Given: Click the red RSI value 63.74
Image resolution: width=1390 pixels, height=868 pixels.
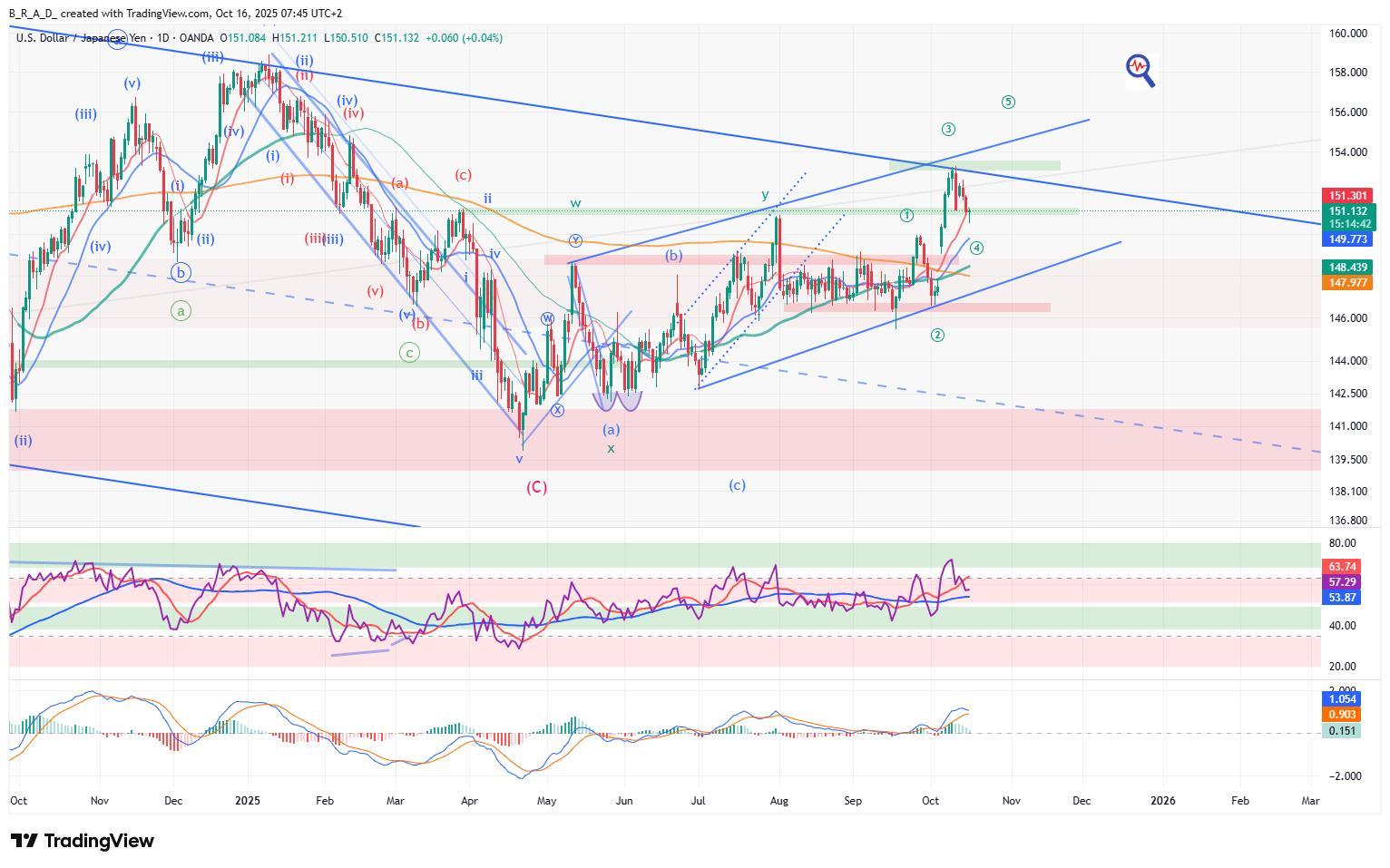Looking at the screenshot, I should tap(1342, 567).
